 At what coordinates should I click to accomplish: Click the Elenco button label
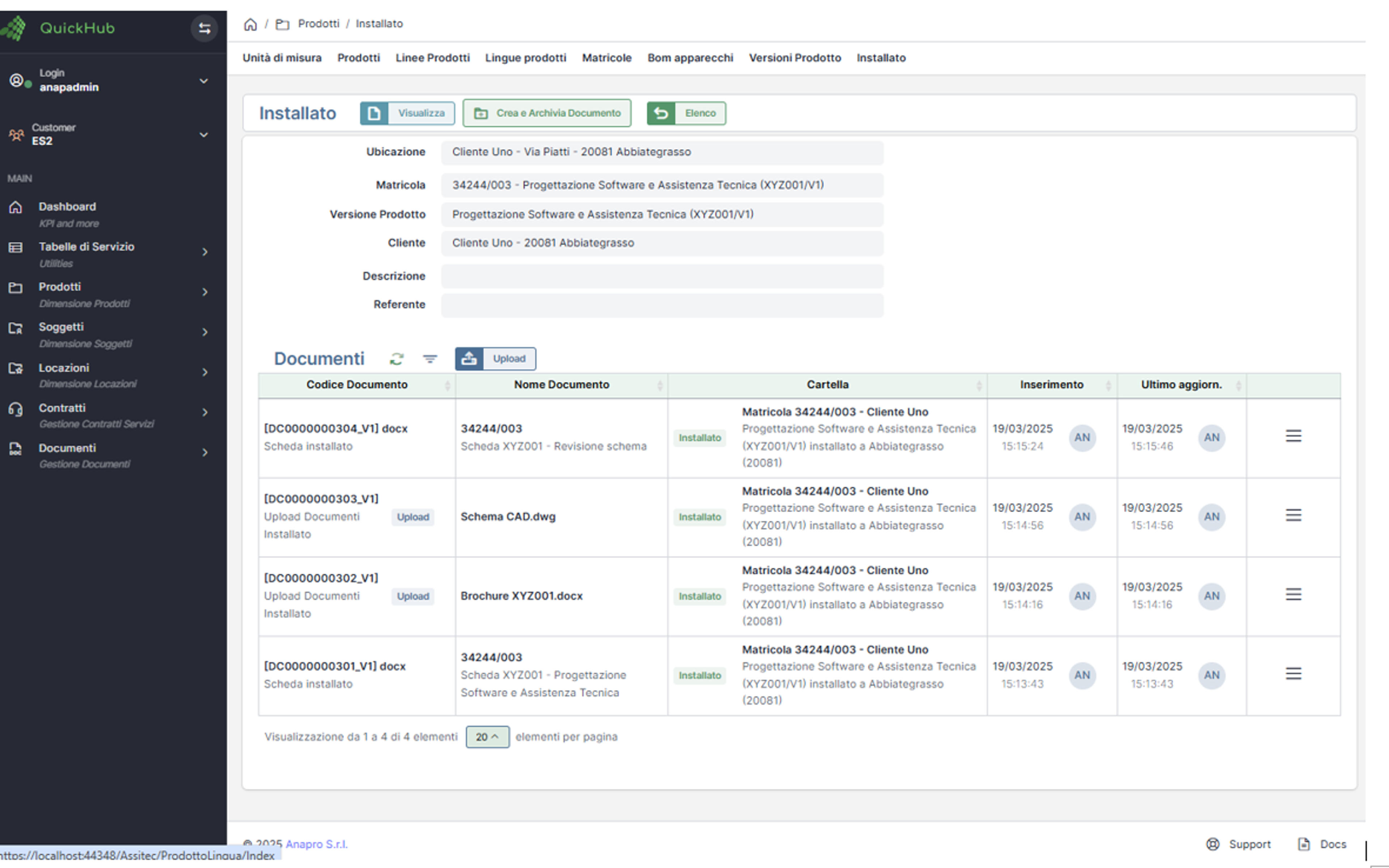[x=700, y=113]
